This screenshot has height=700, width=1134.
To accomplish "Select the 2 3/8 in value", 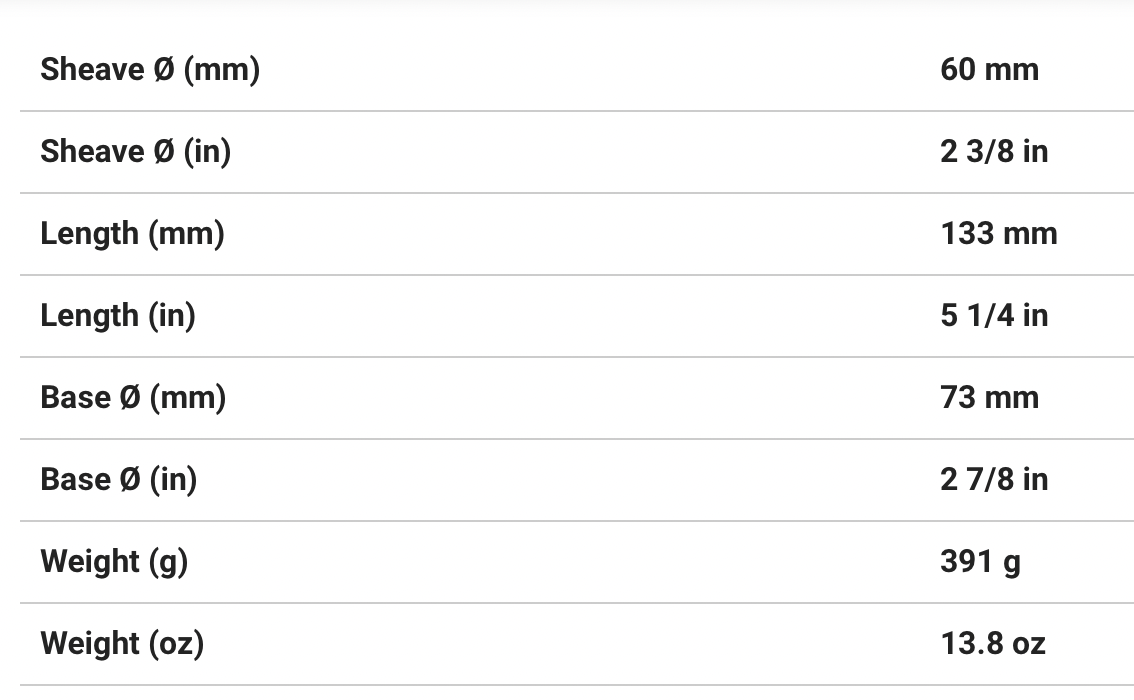I will pos(994,152).
